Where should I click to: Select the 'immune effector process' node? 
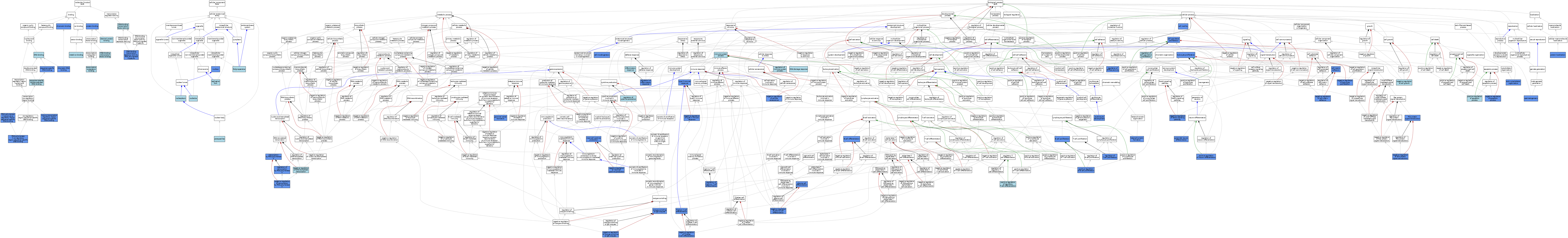pos(721,69)
